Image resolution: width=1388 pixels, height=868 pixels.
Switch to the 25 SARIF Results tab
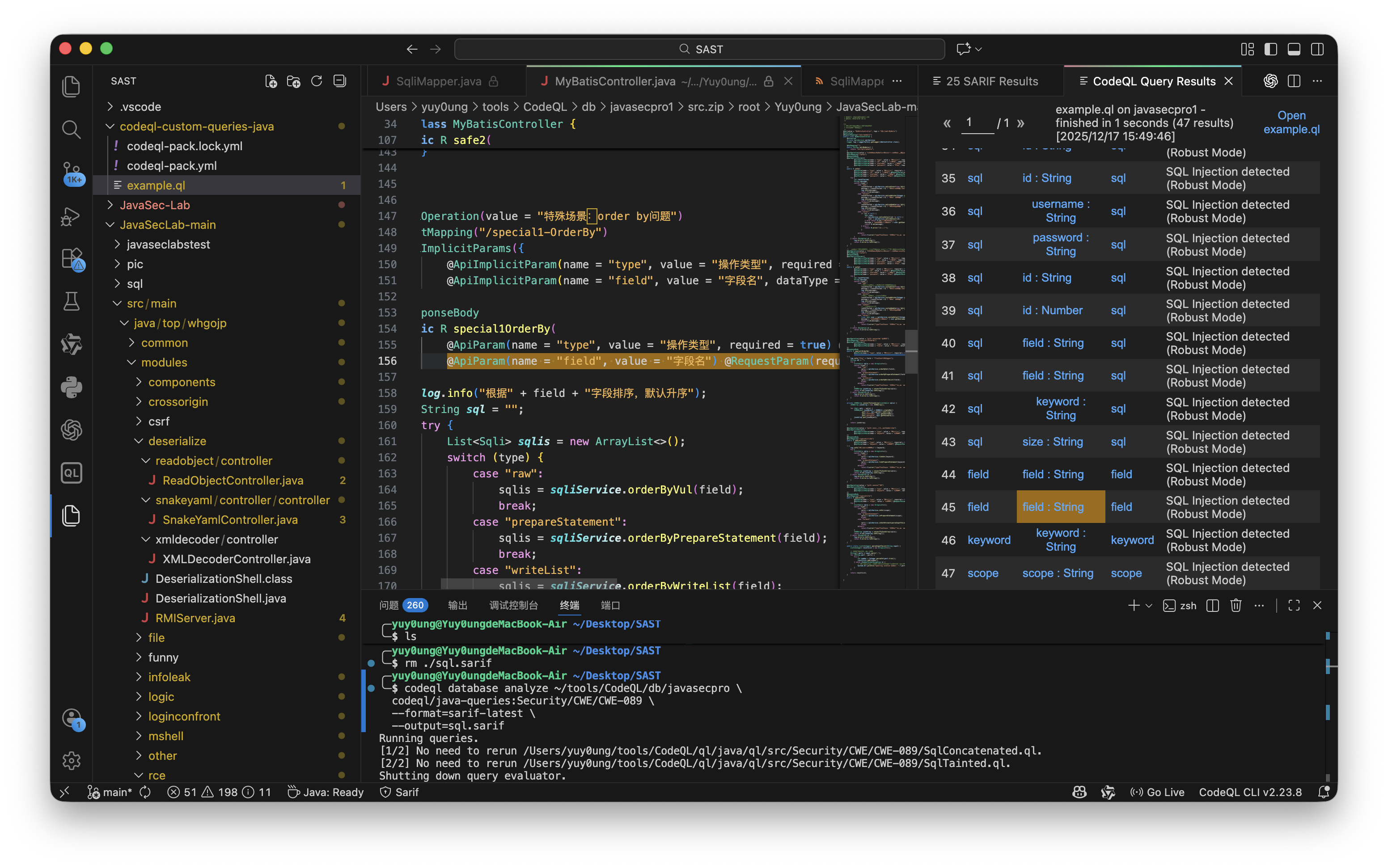tap(986, 81)
